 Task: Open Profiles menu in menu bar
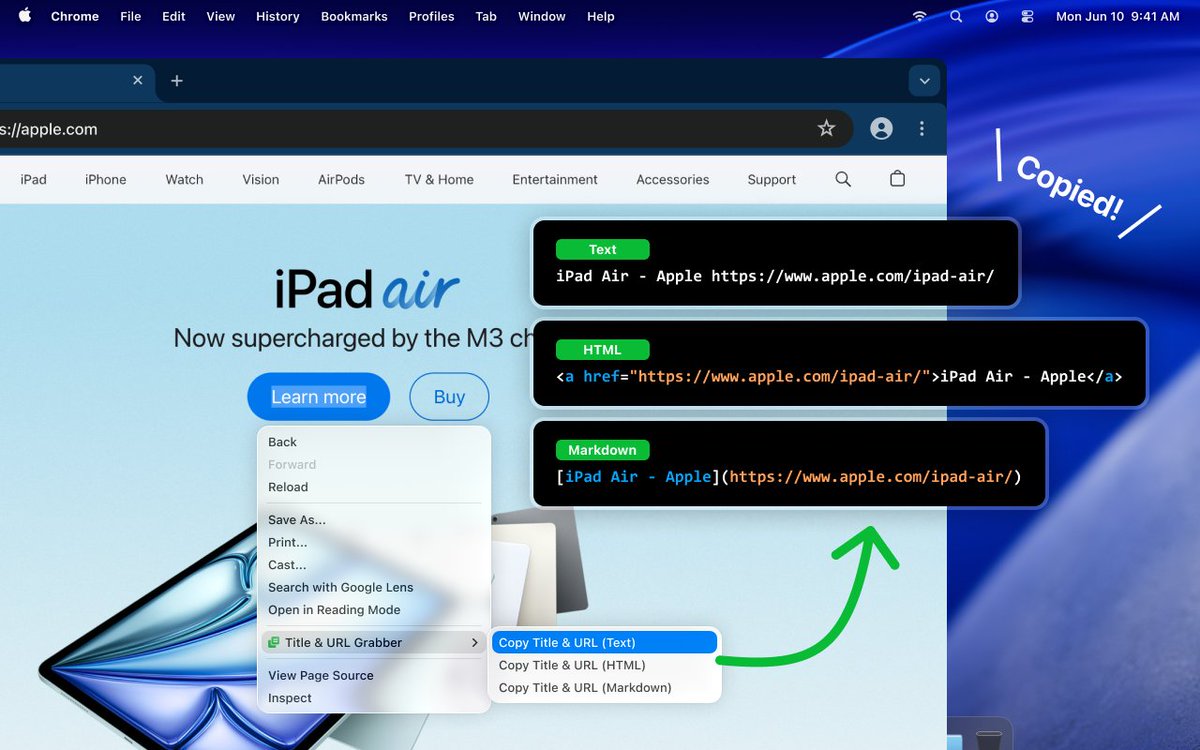tap(432, 16)
